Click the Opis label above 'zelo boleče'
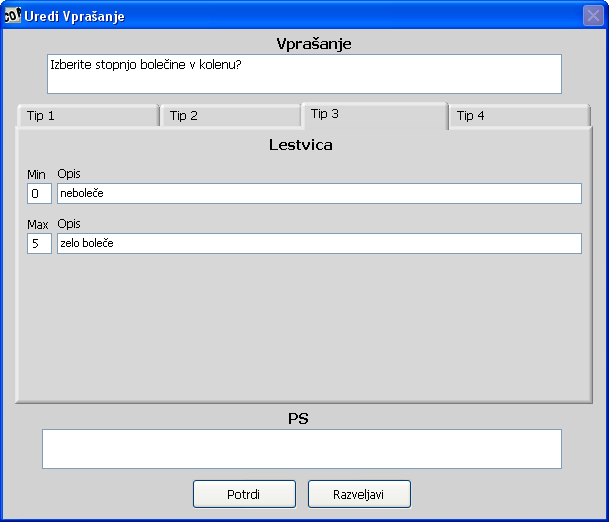Screen dimensions: 609x522 (x=69, y=224)
